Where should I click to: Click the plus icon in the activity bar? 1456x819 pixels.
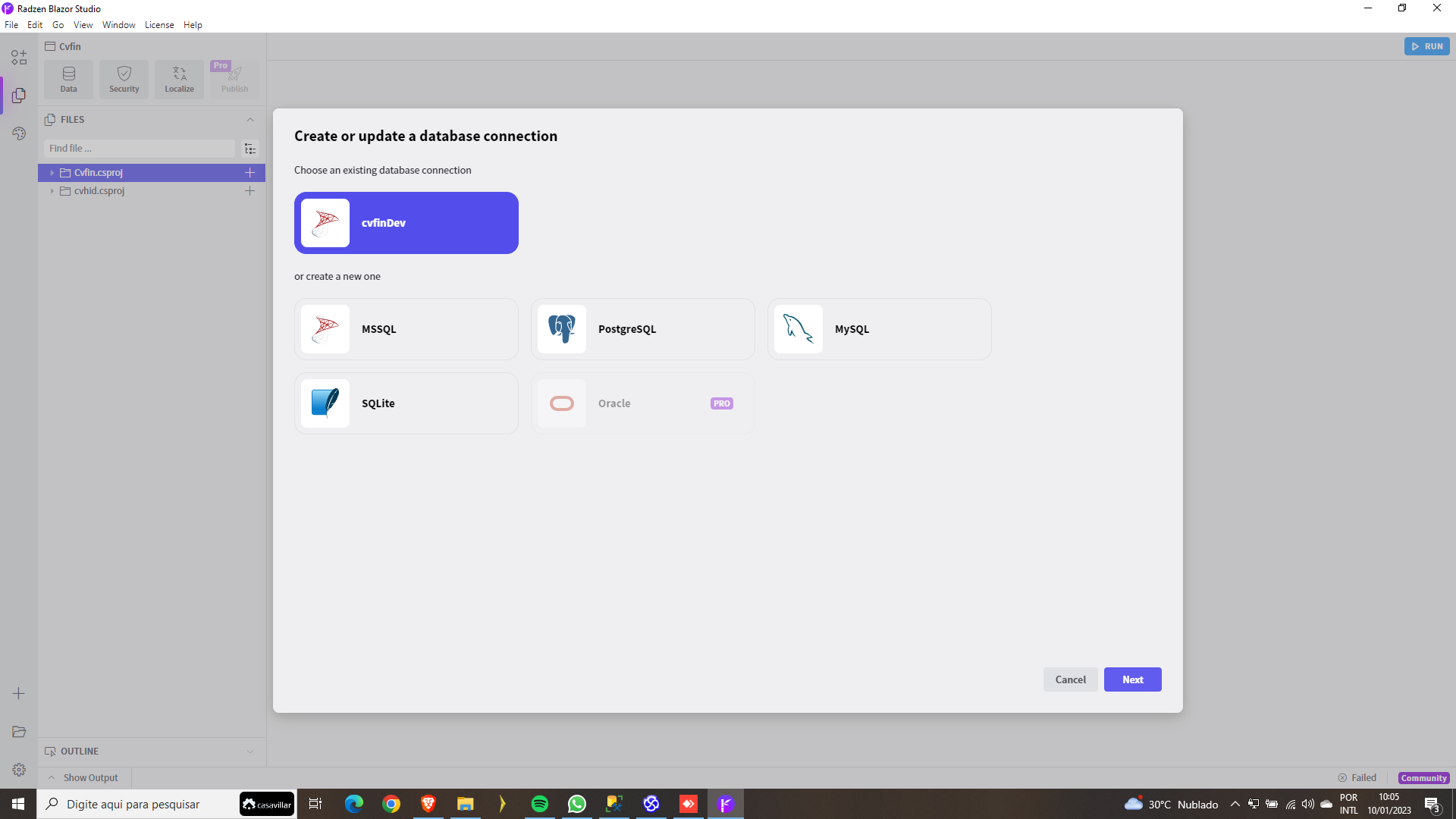[19, 693]
